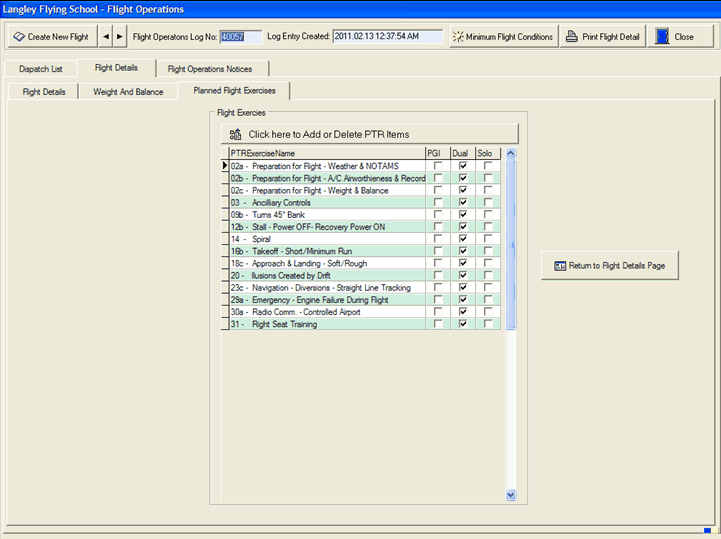Open Flight Operations Notices tab

tap(210, 69)
